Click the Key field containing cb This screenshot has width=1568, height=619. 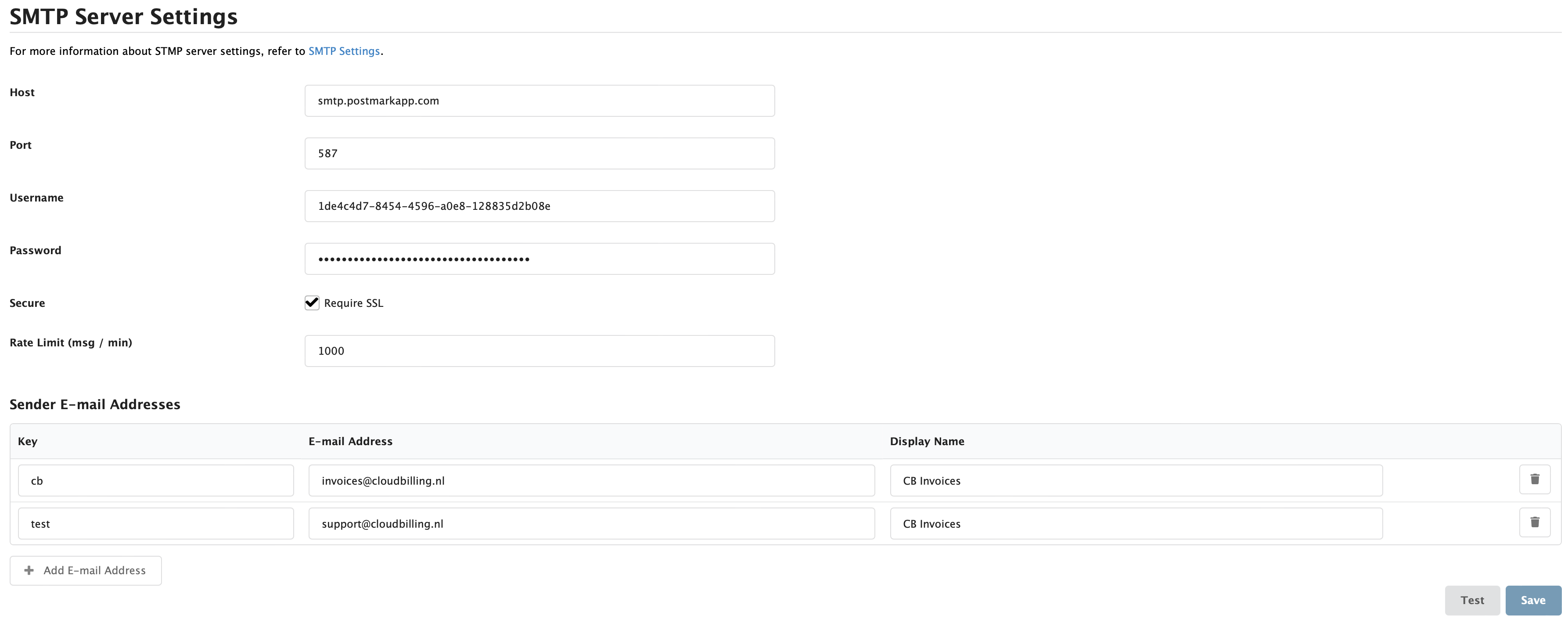tap(156, 480)
